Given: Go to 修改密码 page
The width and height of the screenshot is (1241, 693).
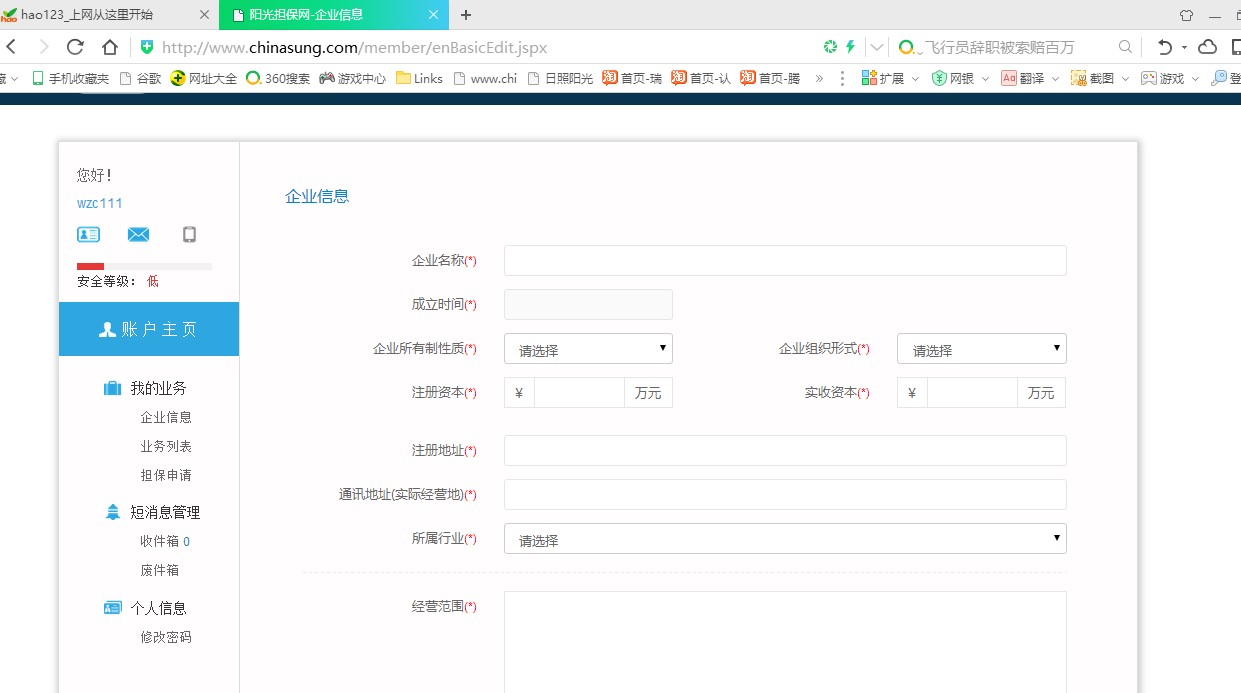Looking at the screenshot, I should [166, 637].
